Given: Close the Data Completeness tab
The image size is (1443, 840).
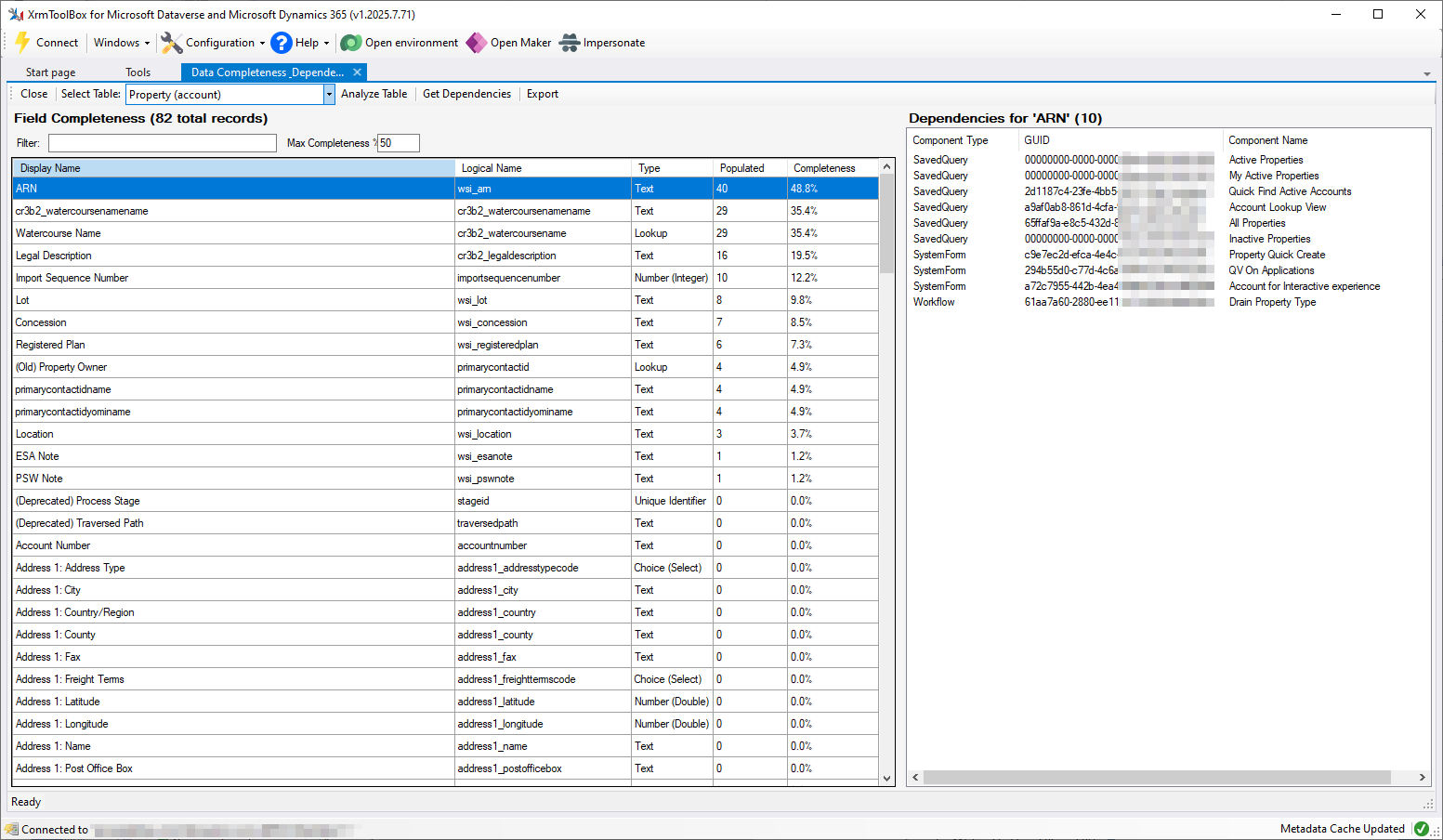Looking at the screenshot, I should click(x=357, y=72).
